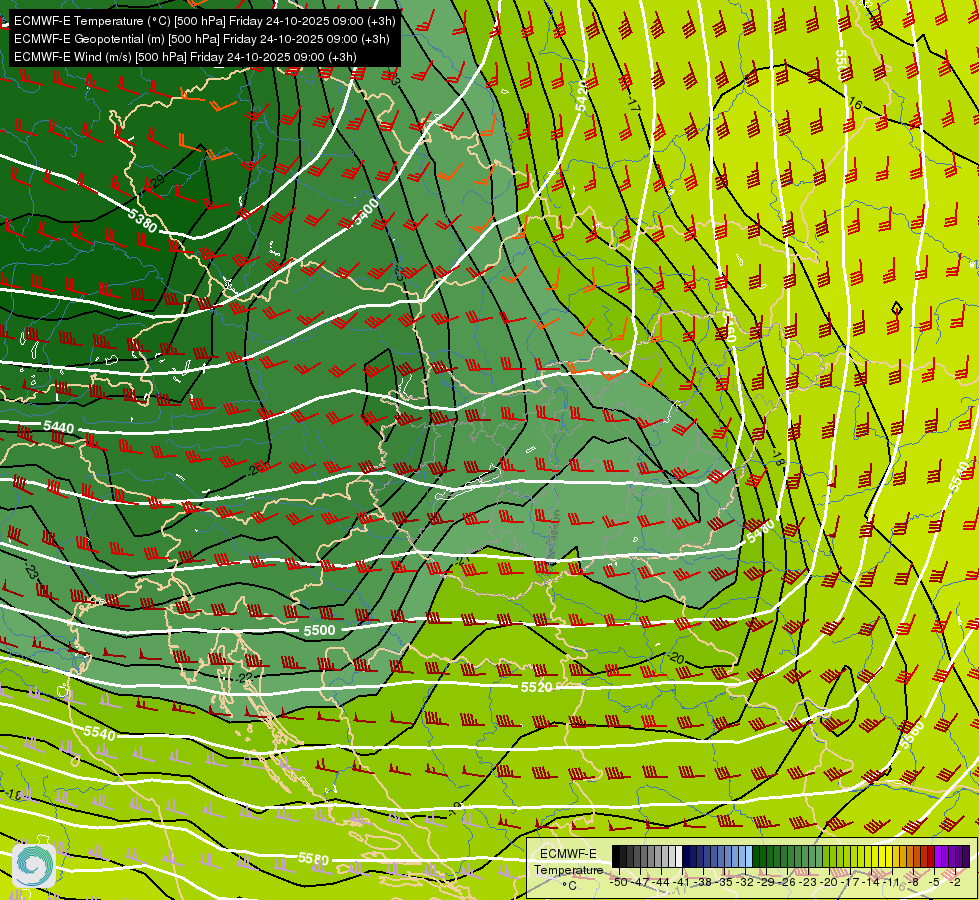Click the white '5380' geopotential contour label
This screenshot has width=979, height=900.
(x=142, y=220)
